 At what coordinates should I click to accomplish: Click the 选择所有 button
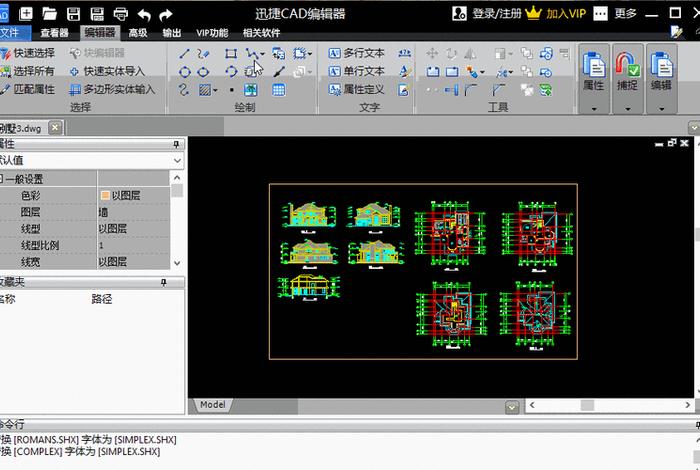[x=28, y=71]
